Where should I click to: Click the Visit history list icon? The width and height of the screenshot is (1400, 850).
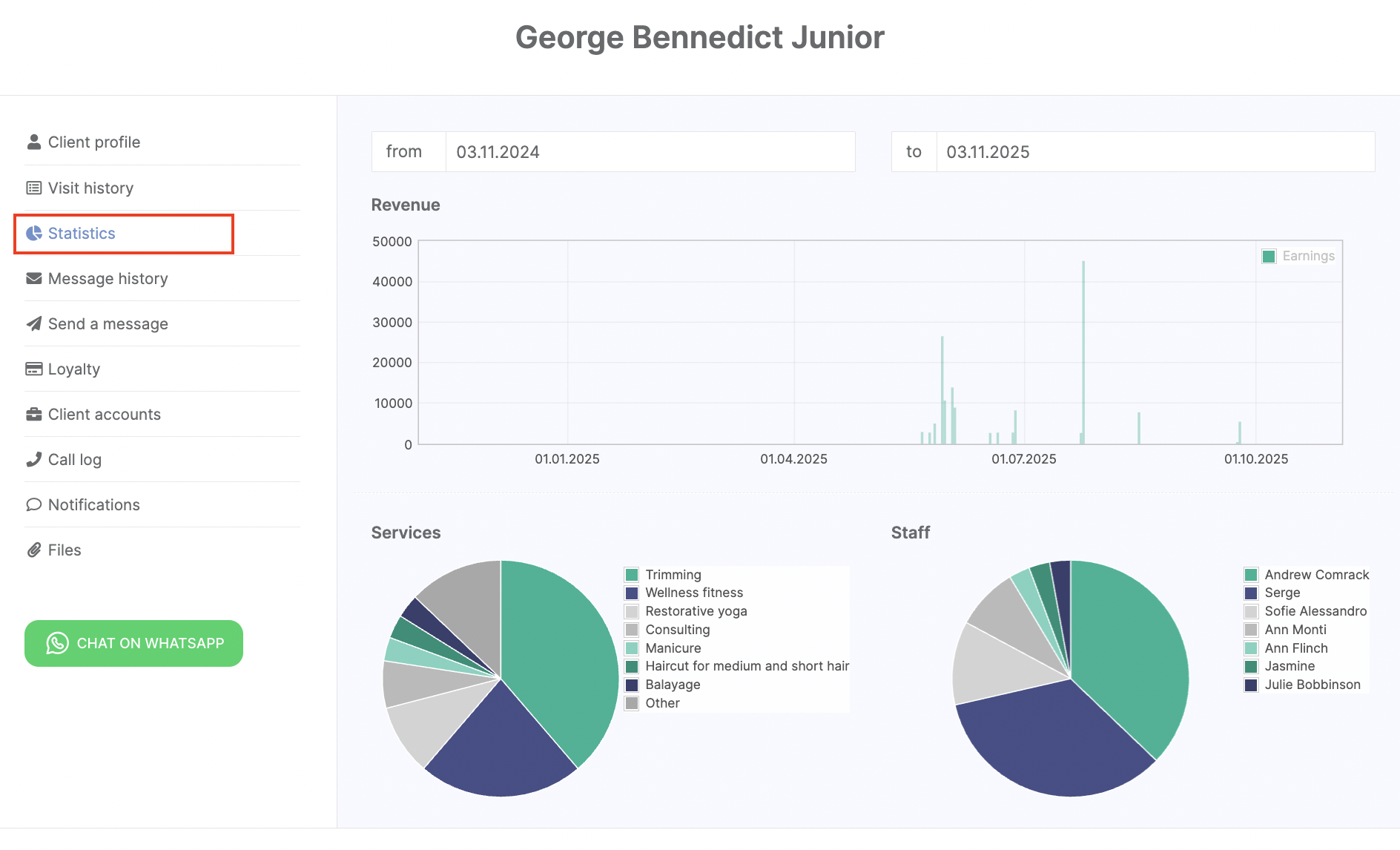[x=33, y=188]
